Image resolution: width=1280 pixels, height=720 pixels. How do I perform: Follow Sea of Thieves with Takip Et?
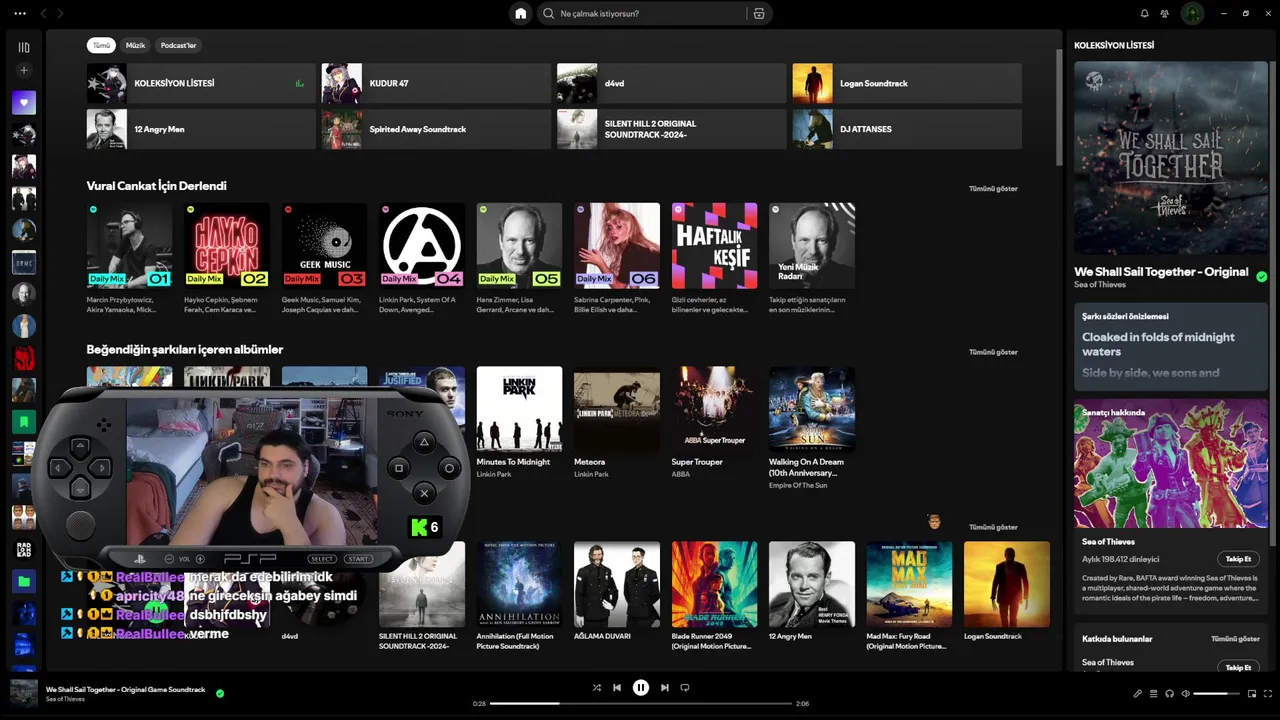pos(1238,559)
